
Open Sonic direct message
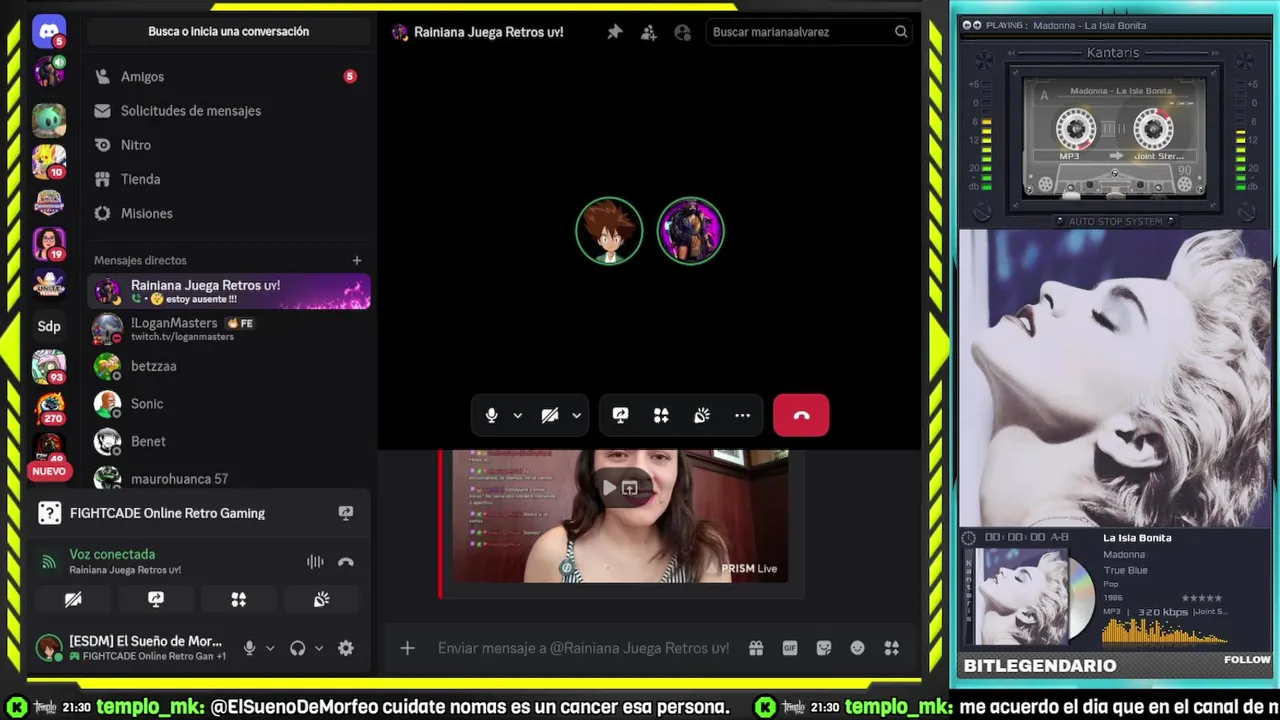229,404
